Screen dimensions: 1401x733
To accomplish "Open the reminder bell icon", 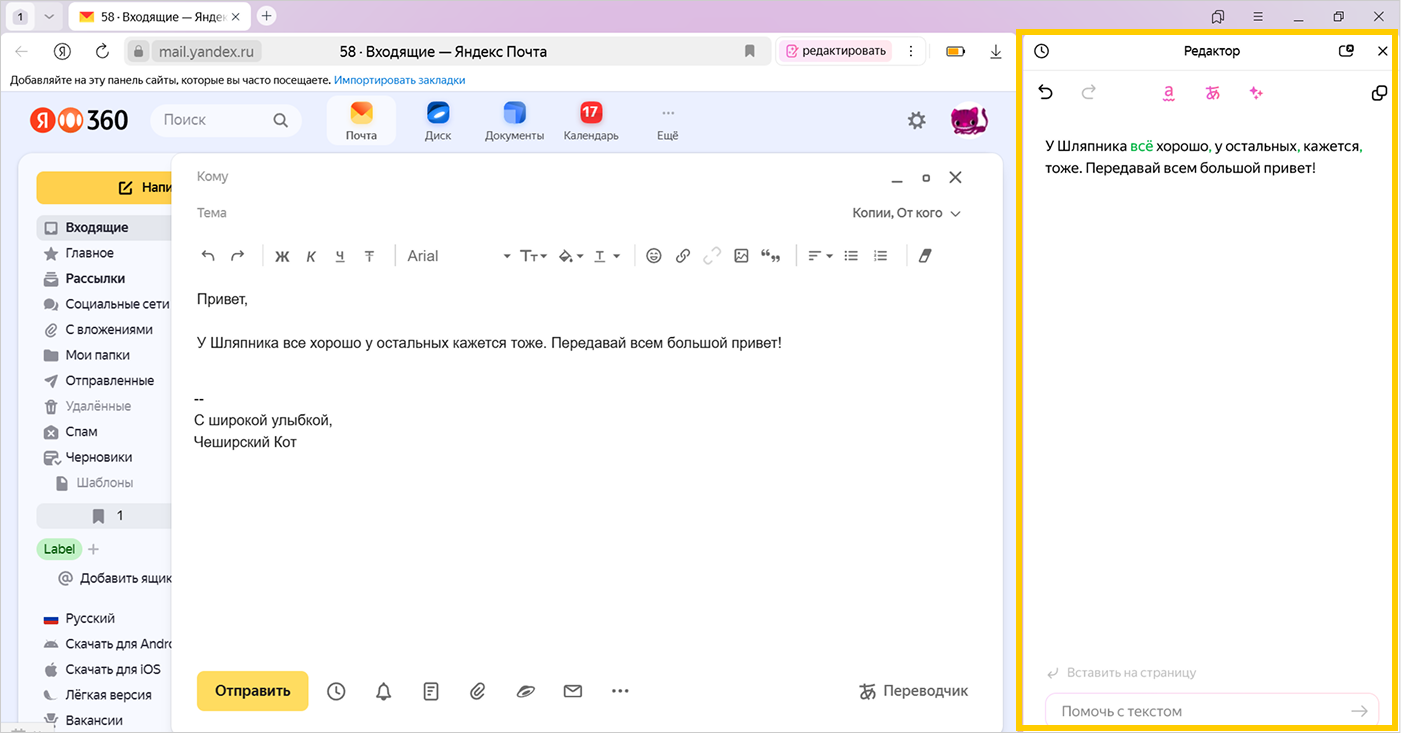I will pos(384,691).
